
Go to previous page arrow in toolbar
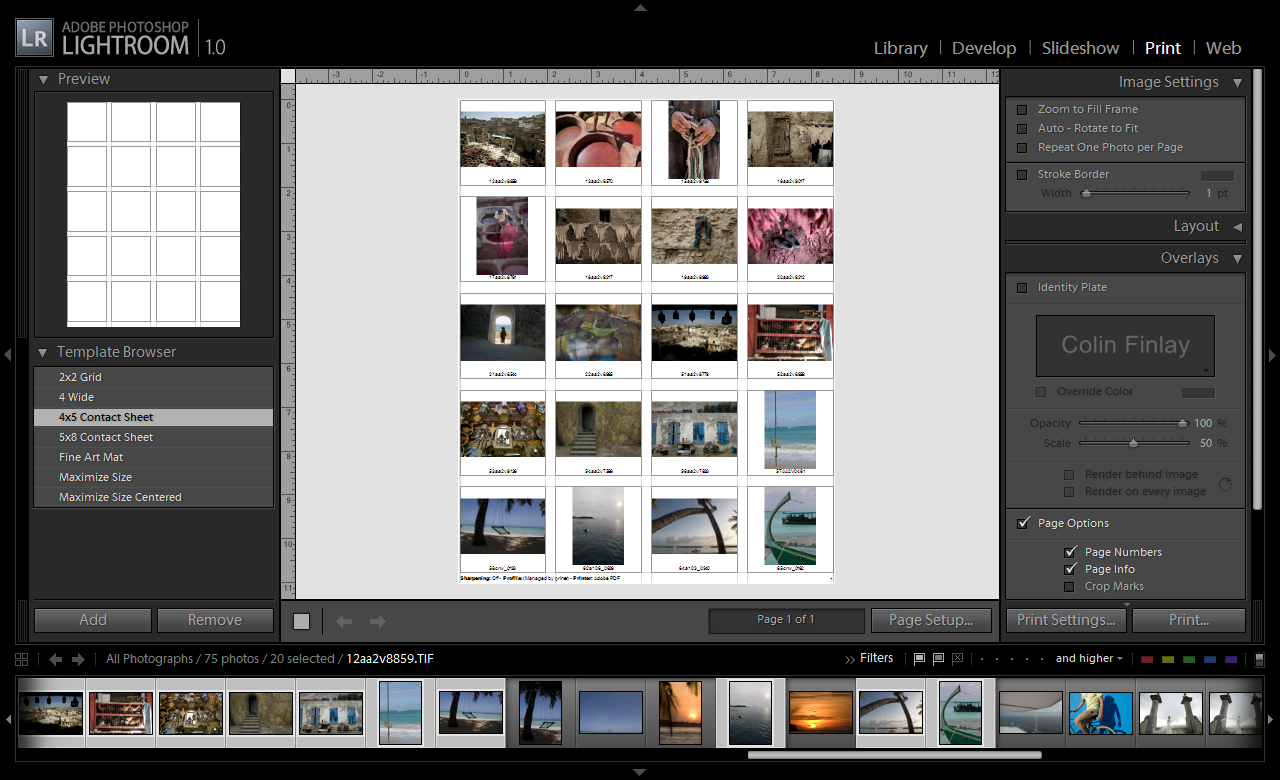[344, 621]
